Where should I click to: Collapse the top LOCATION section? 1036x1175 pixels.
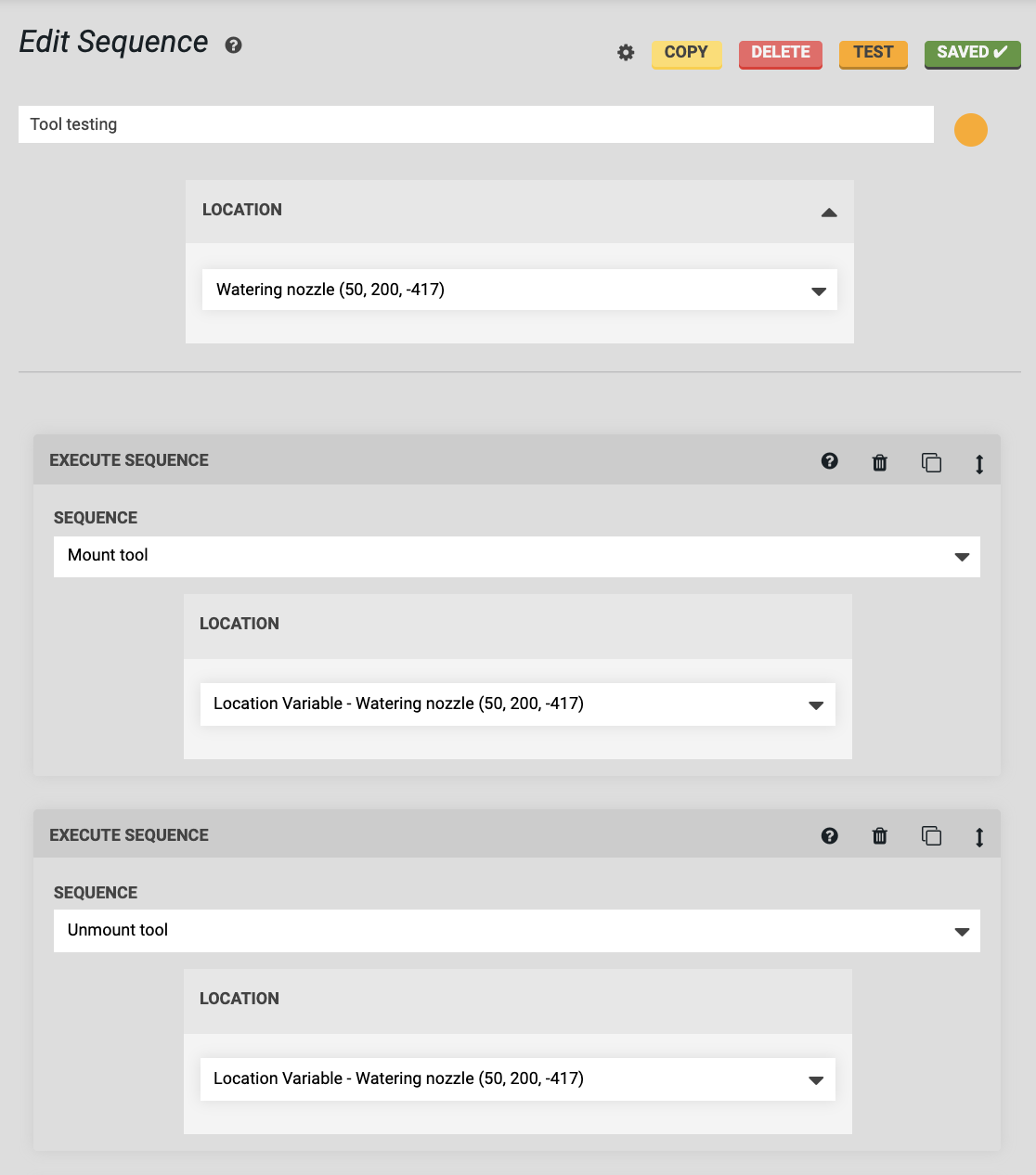point(829,212)
